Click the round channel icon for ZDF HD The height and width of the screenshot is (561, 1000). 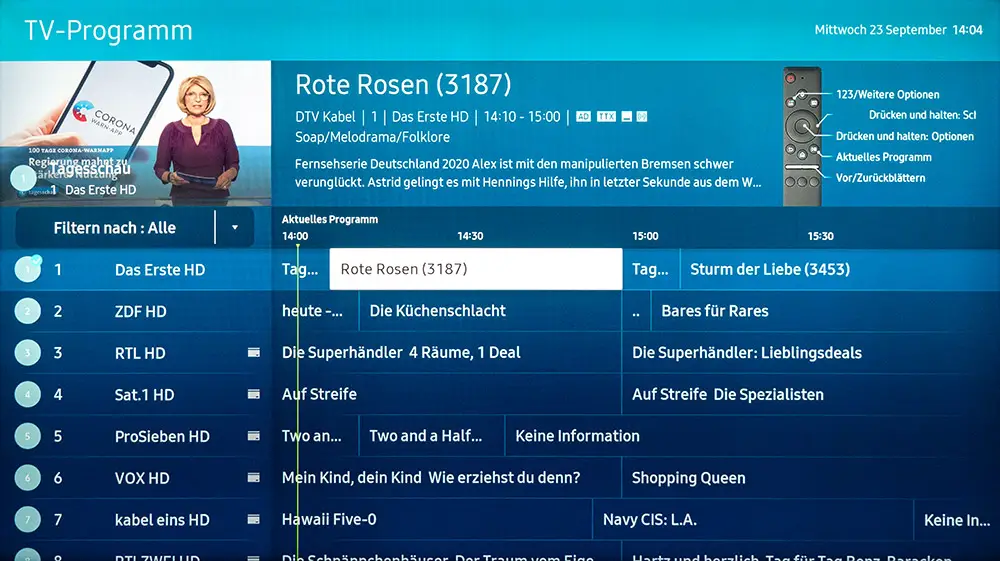[x=27, y=311]
